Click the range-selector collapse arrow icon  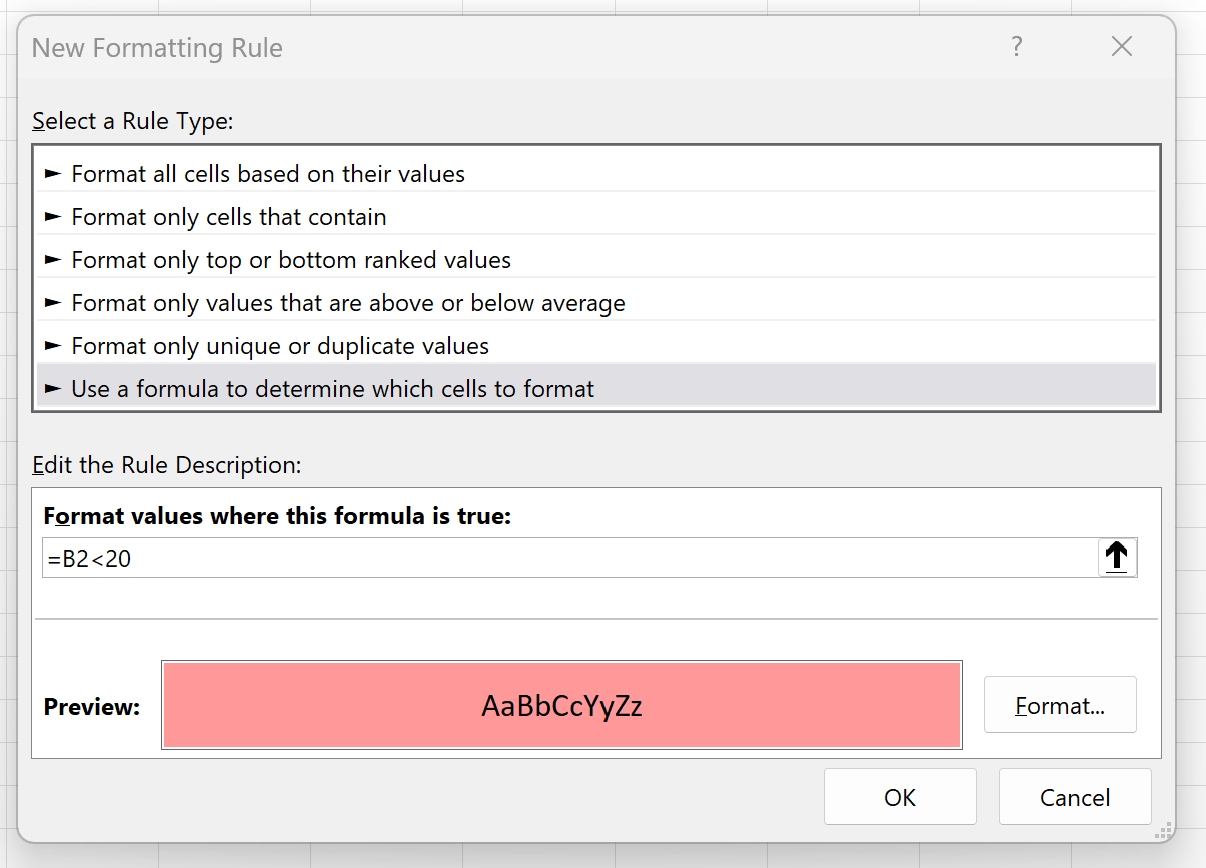tap(1117, 557)
